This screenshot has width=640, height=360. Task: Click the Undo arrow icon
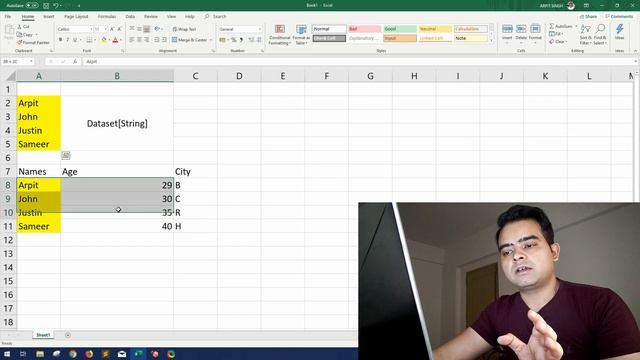click(56, 5)
